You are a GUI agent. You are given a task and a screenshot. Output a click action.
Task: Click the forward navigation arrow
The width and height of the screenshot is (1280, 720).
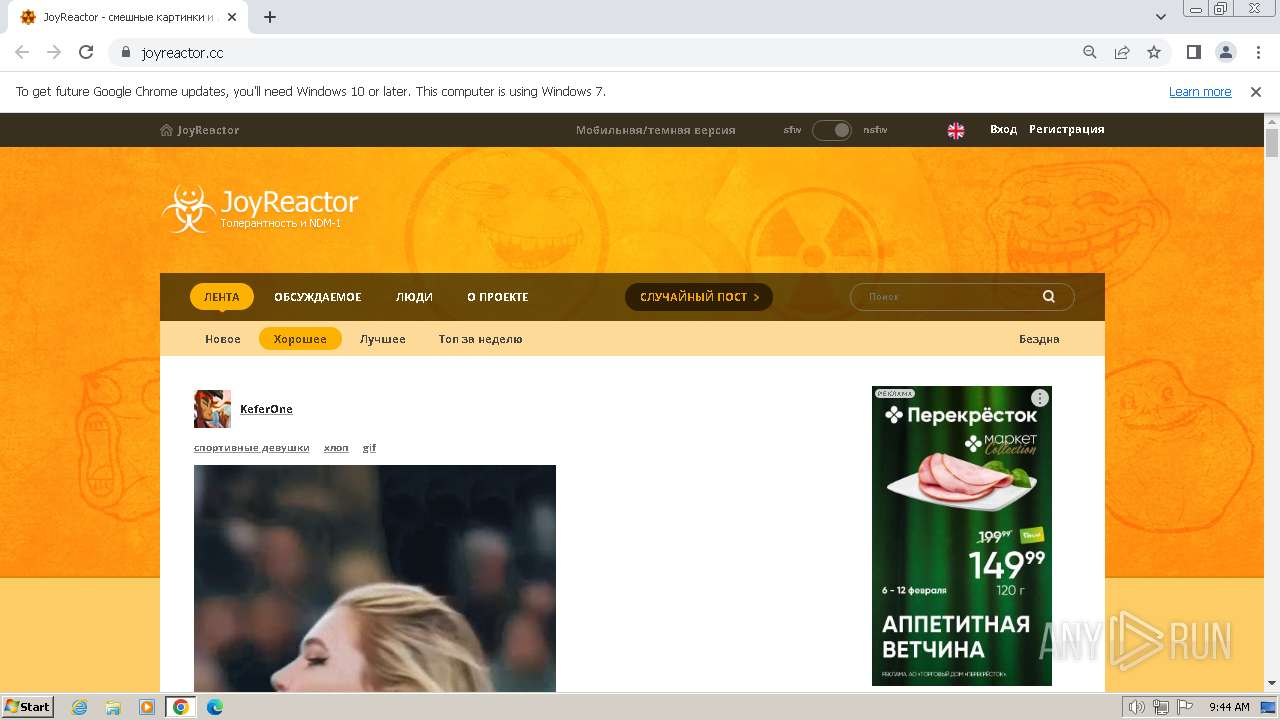click(54, 52)
